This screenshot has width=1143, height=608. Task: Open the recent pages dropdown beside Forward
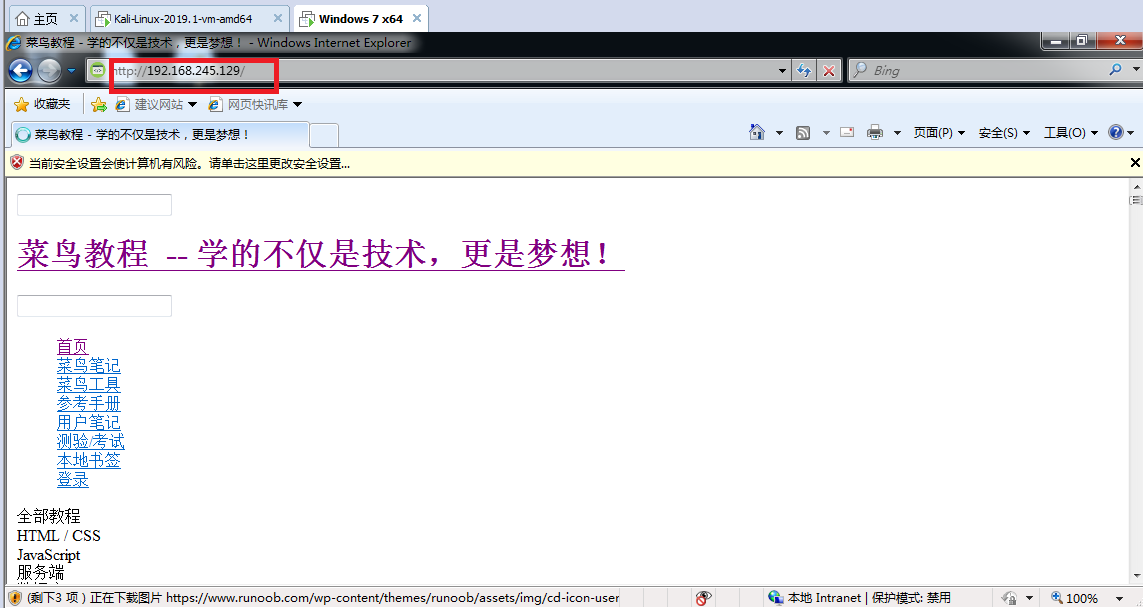pos(71,71)
